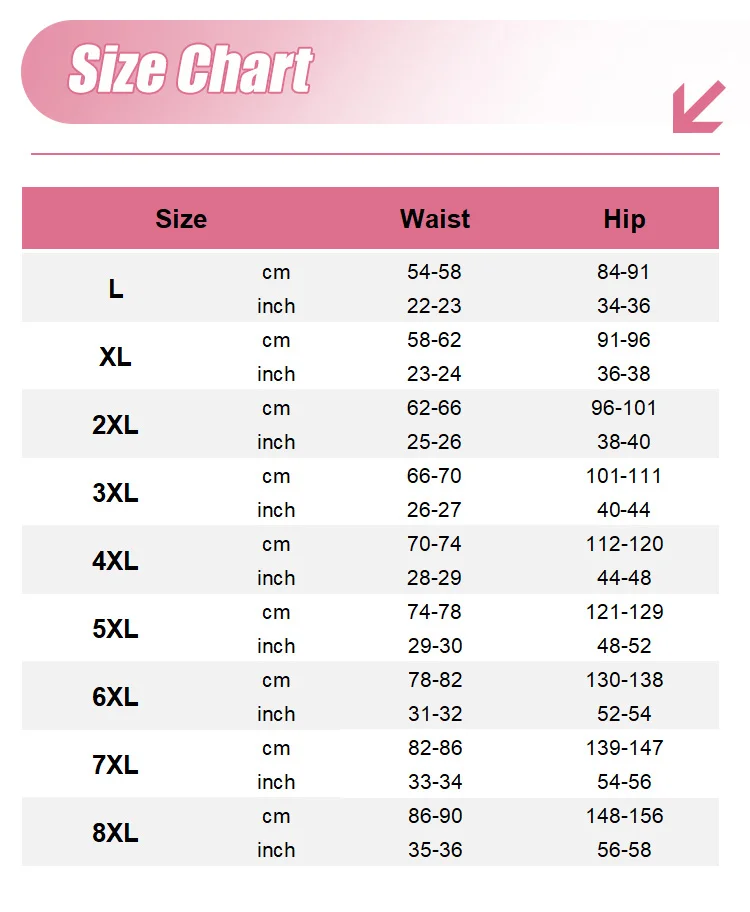Viewport: 750px width, 912px height.
Task: Click the 6XL size label
Action: (x=116, y=697)
